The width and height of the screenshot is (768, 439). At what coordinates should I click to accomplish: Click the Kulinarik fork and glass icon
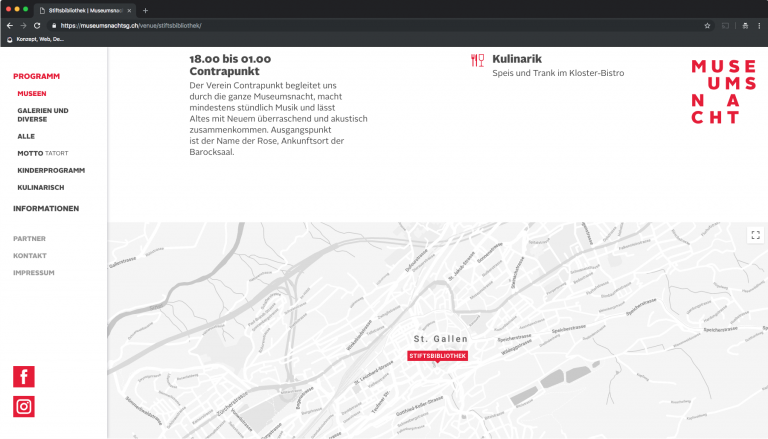[x=478, y=60]
